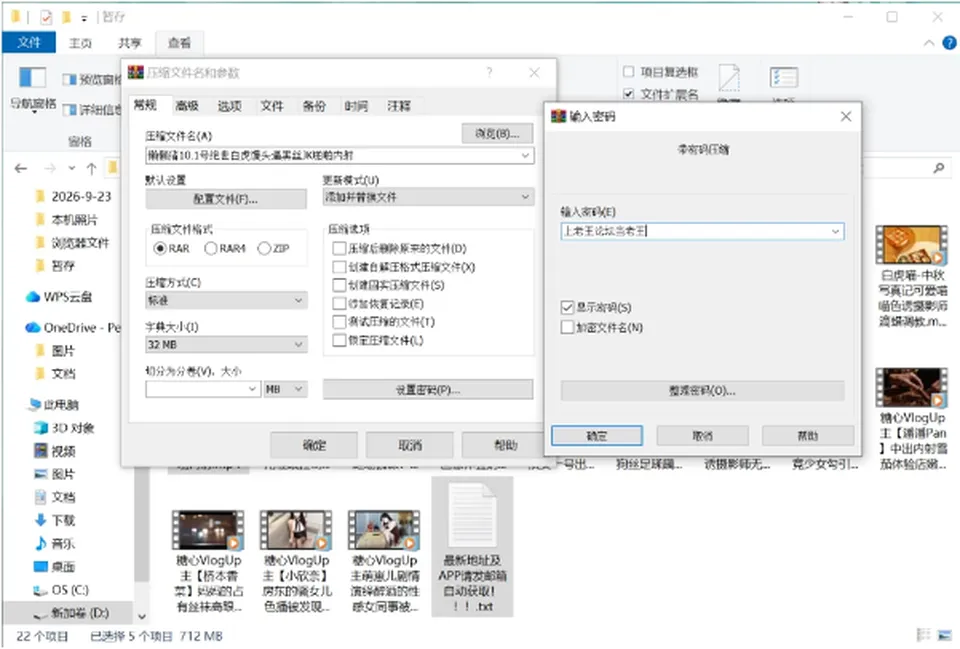This screenshot has width=960, height=649.
Task: Select 3D 对象 in the sidebar
Action: pos(64,428)
